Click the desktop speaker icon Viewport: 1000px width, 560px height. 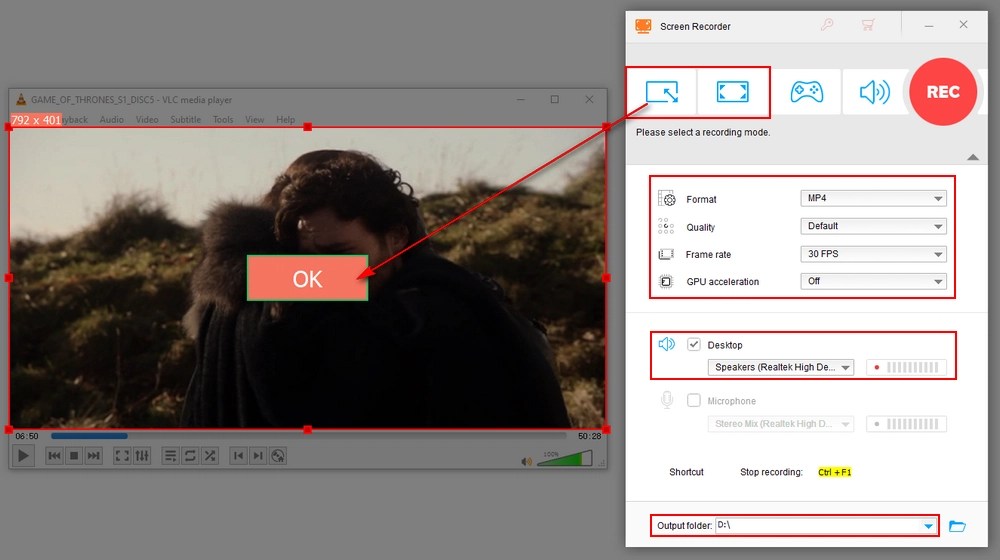pos(666,344)
